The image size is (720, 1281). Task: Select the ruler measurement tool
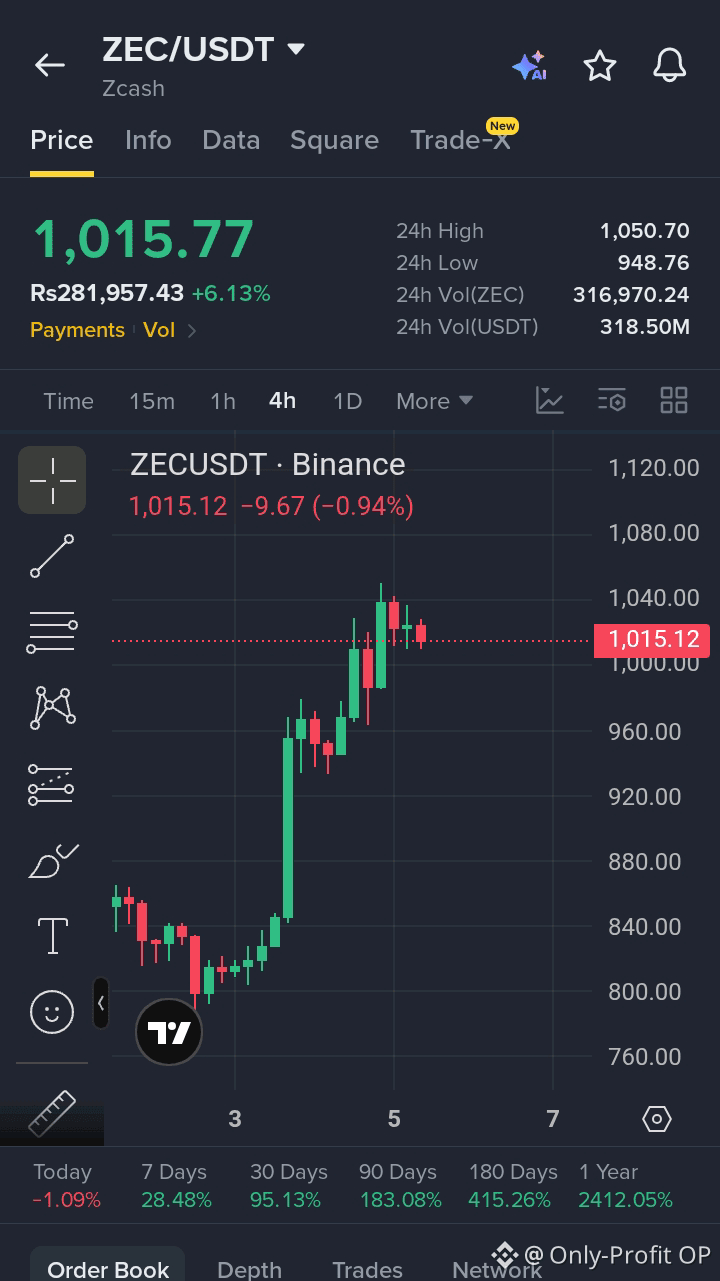pyautogui.click(x=51, y=1113)
